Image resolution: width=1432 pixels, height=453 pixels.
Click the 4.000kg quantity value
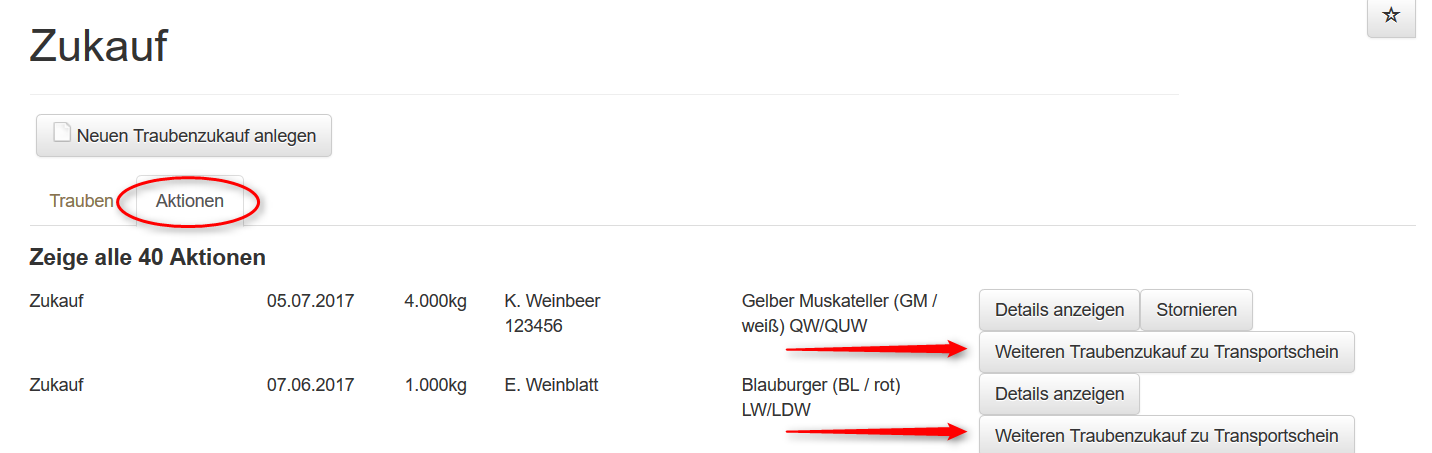click(x=435, y=301)
